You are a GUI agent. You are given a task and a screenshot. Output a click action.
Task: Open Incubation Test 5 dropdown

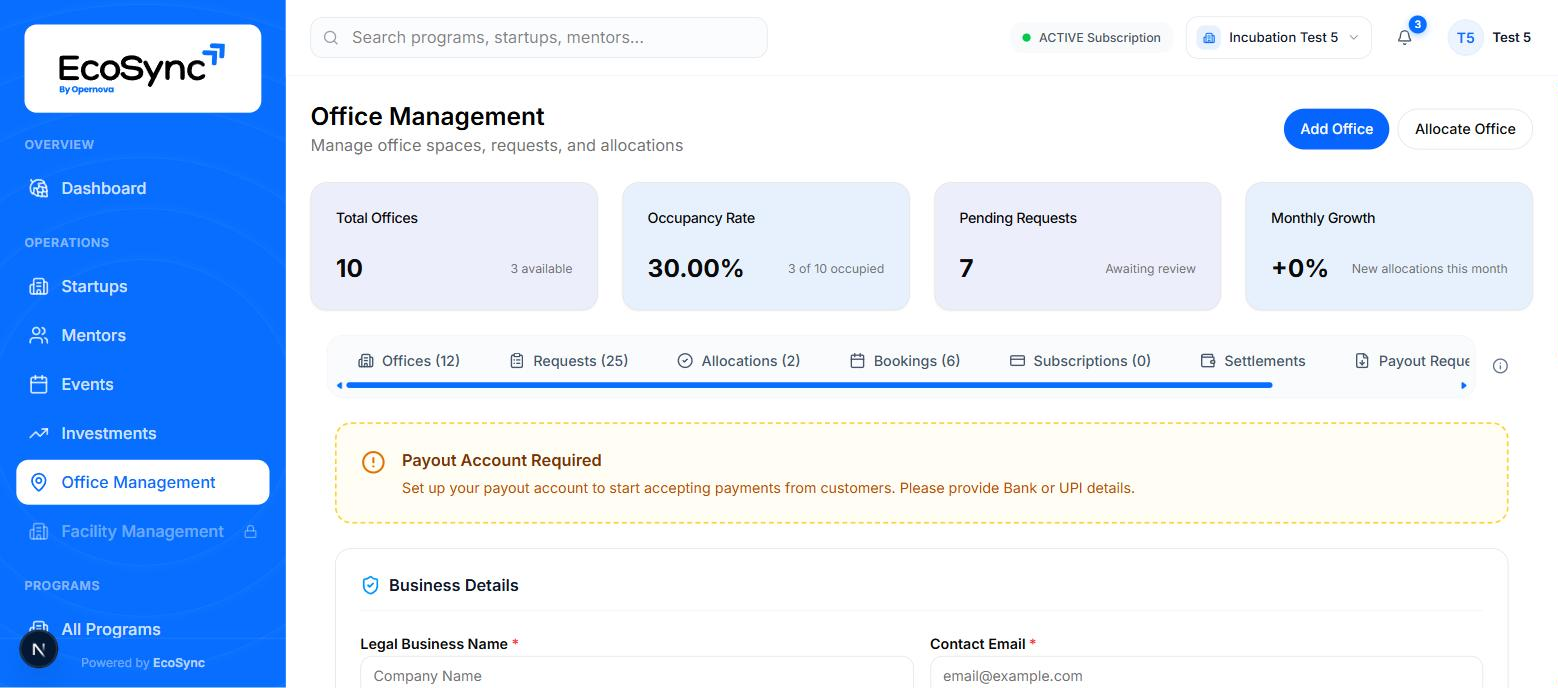[x=1279, y=38]
